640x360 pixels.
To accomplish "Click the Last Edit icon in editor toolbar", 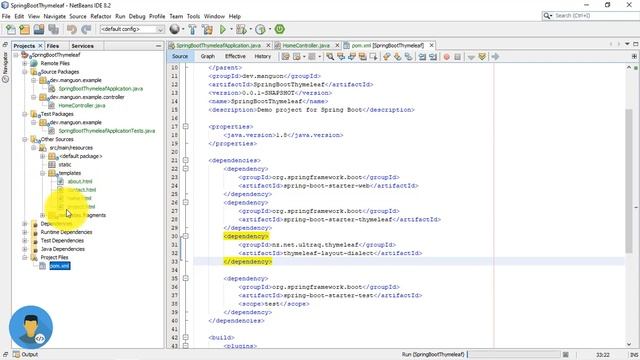I will pyautogui.click(x=285, y=57).
